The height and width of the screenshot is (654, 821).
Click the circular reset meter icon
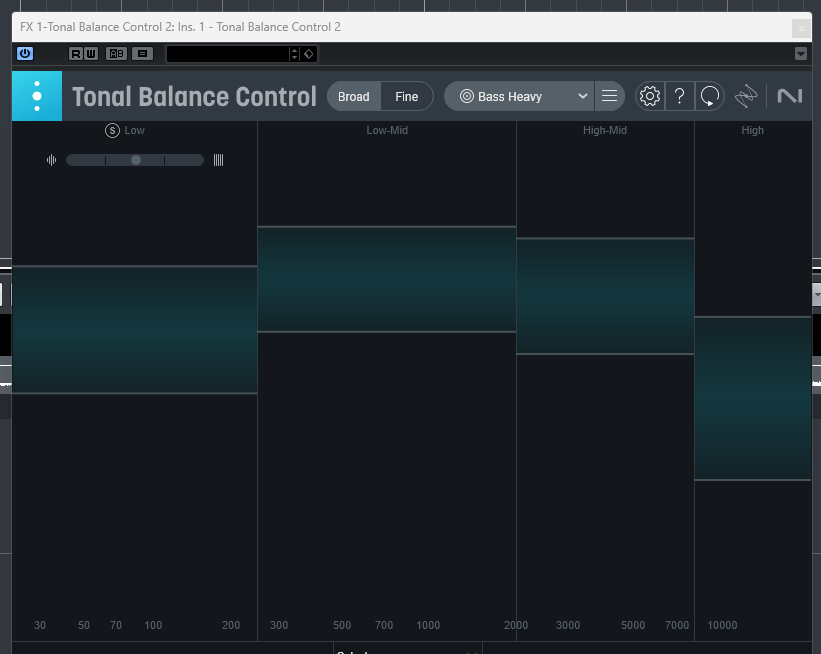point(710,96)
